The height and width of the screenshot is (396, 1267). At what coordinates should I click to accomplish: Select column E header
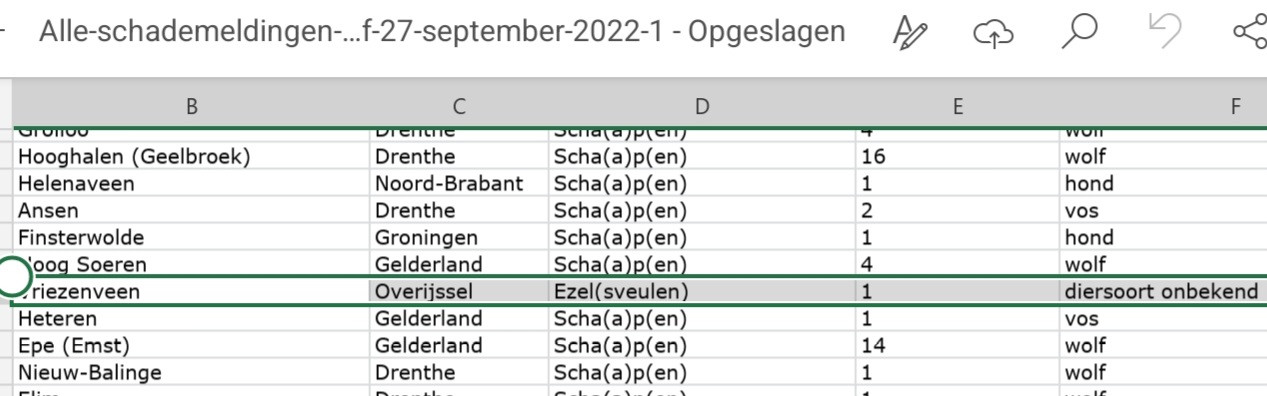[957, 106]
